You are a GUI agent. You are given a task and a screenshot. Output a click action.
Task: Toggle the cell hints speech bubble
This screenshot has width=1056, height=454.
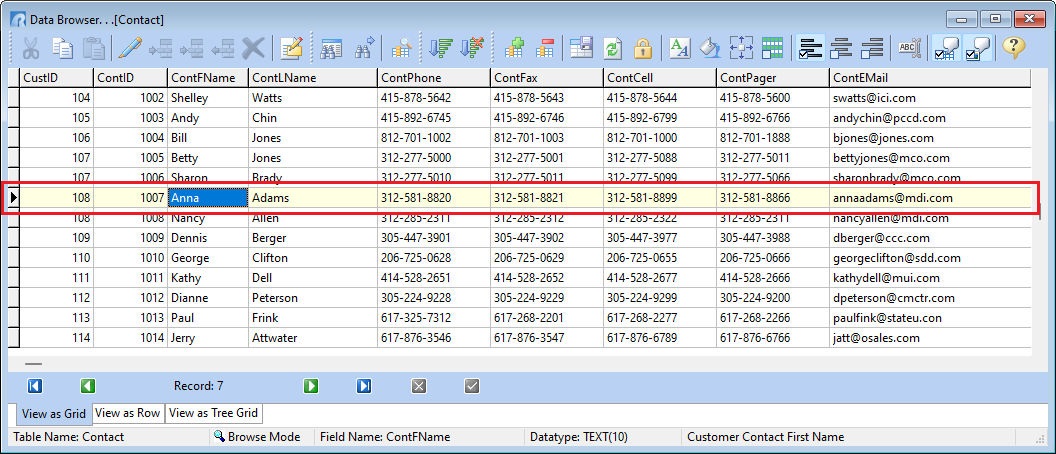coord(977,48)
